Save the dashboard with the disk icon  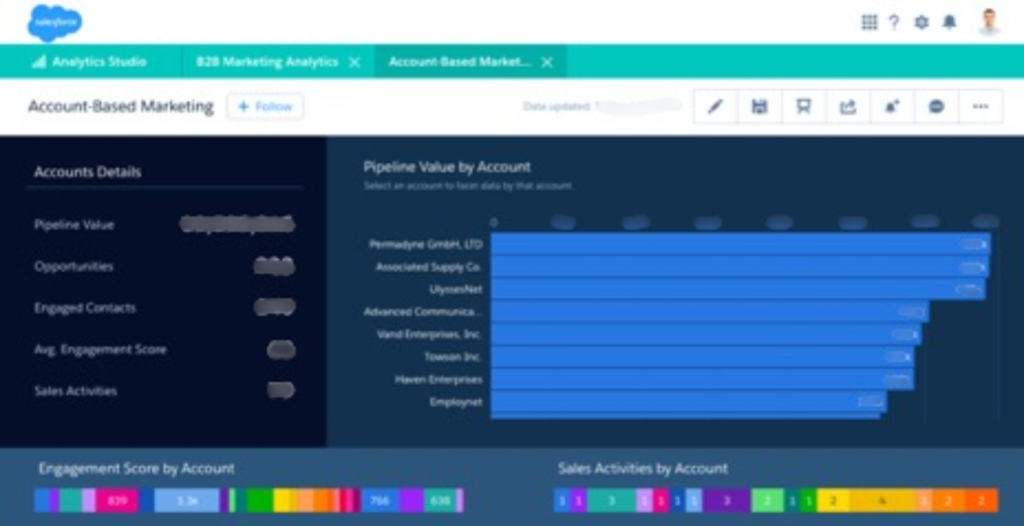pos(760,107)
